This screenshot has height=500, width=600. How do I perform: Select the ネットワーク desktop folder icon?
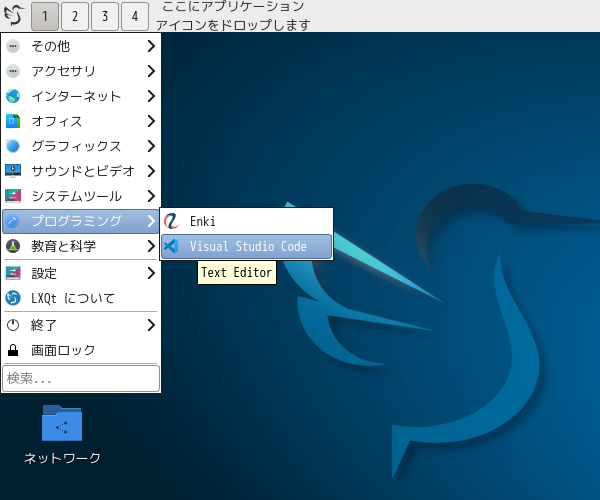62,423
